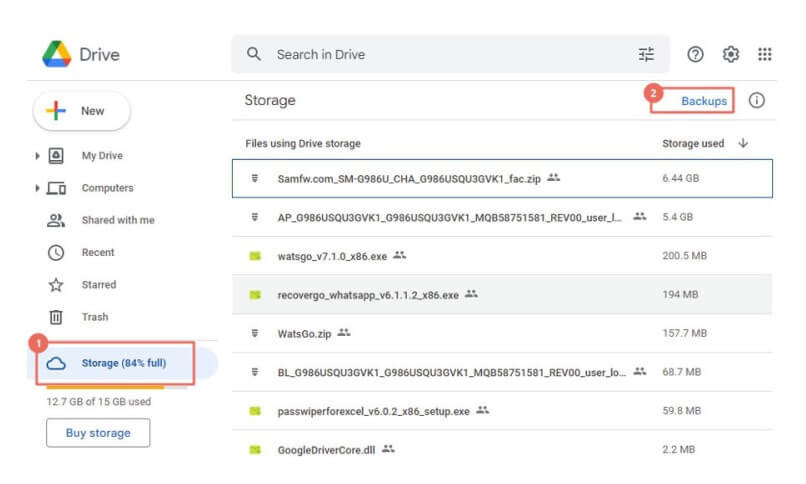This screenshot has width=806, height=484.
Task: Open the Google apps grid icon
Action: point(764,54)
